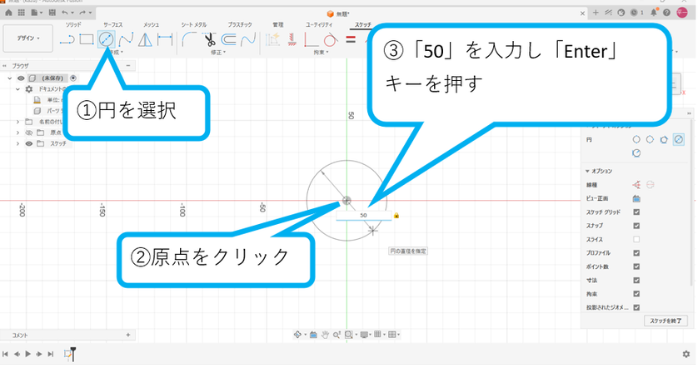Enable the スライス checkbox
The height and width of the screenshot is (365, 698).
(637, 239)
